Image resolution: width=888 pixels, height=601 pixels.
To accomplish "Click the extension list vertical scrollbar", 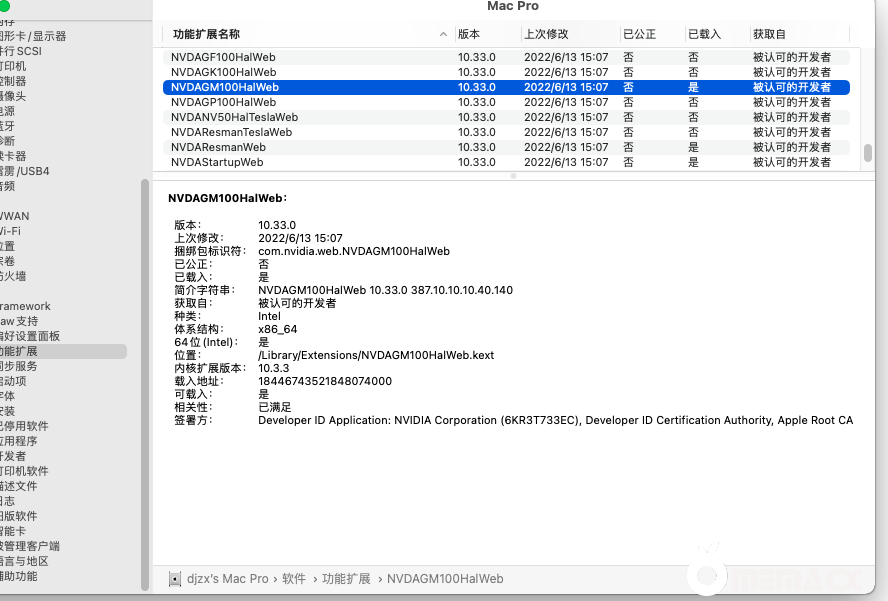I will coord(867,153).
